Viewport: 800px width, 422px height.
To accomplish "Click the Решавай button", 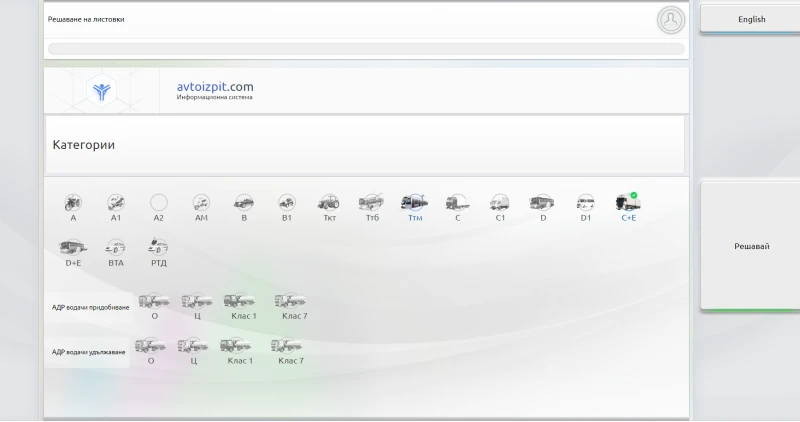I will pos(751,245).
